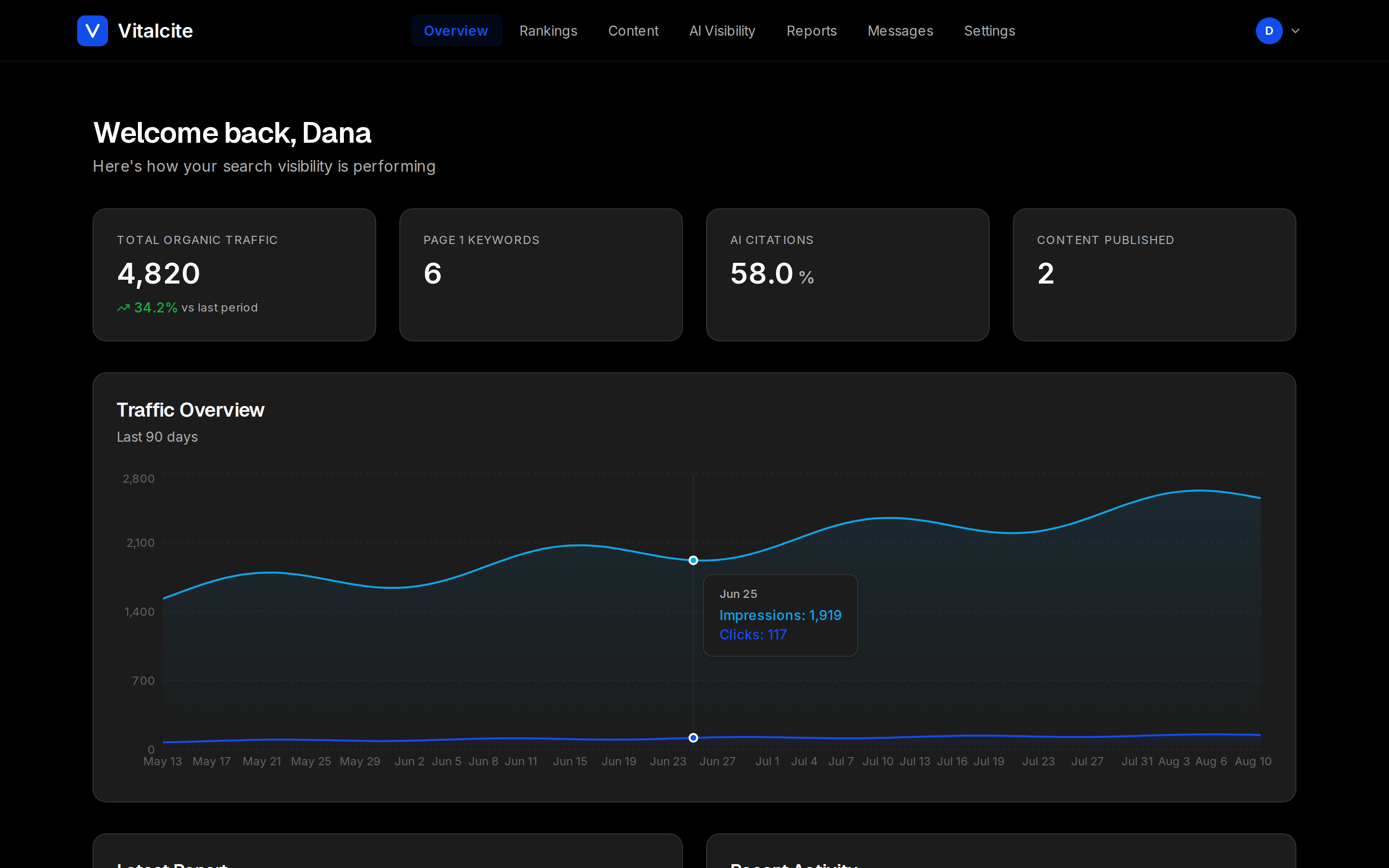Click the Clicks: 117 tooltip text
Screen dimensions: 1389x868
pos(753,634)
